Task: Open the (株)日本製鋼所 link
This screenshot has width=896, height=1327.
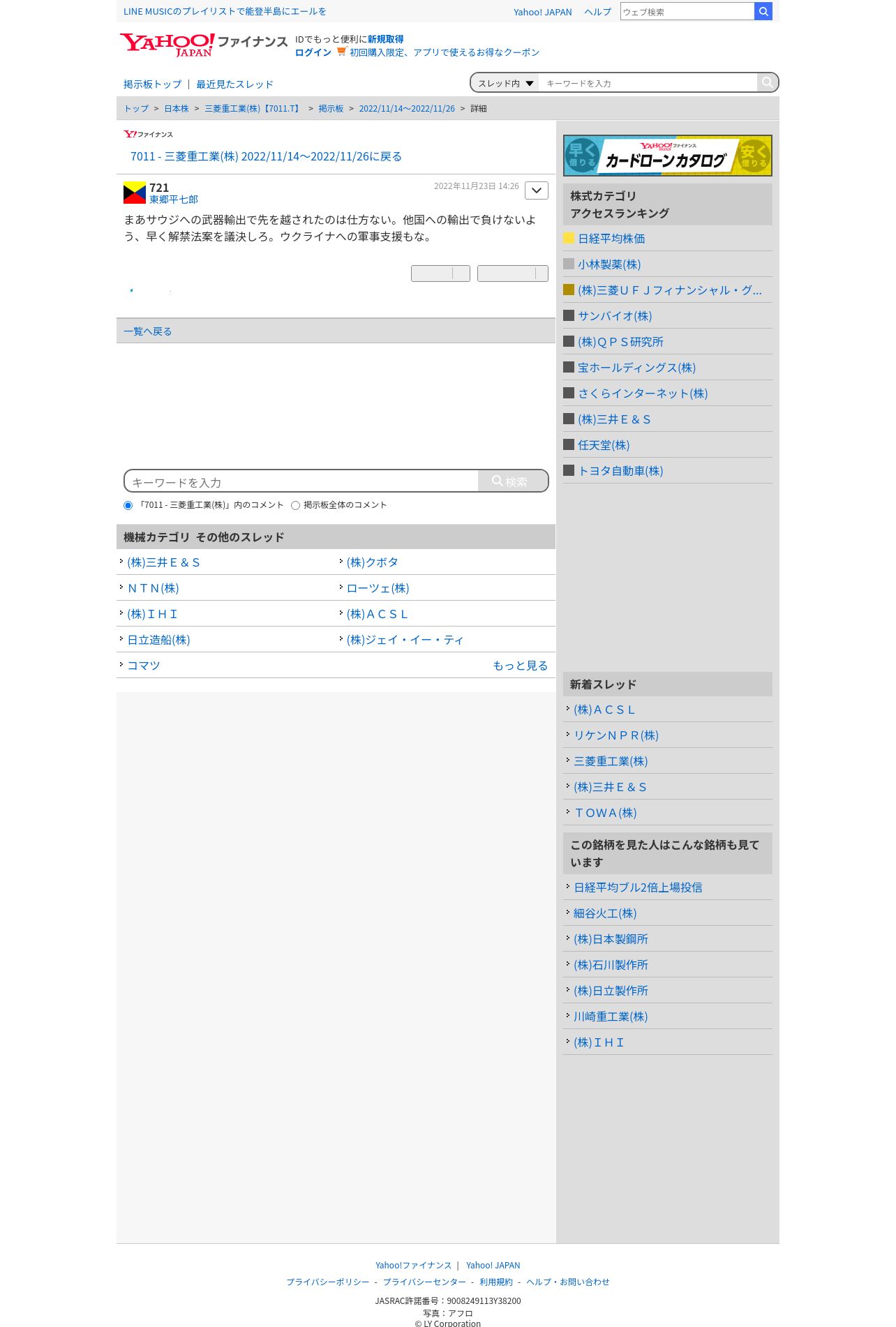Action: pyautogui.click(x=611, y=939)
